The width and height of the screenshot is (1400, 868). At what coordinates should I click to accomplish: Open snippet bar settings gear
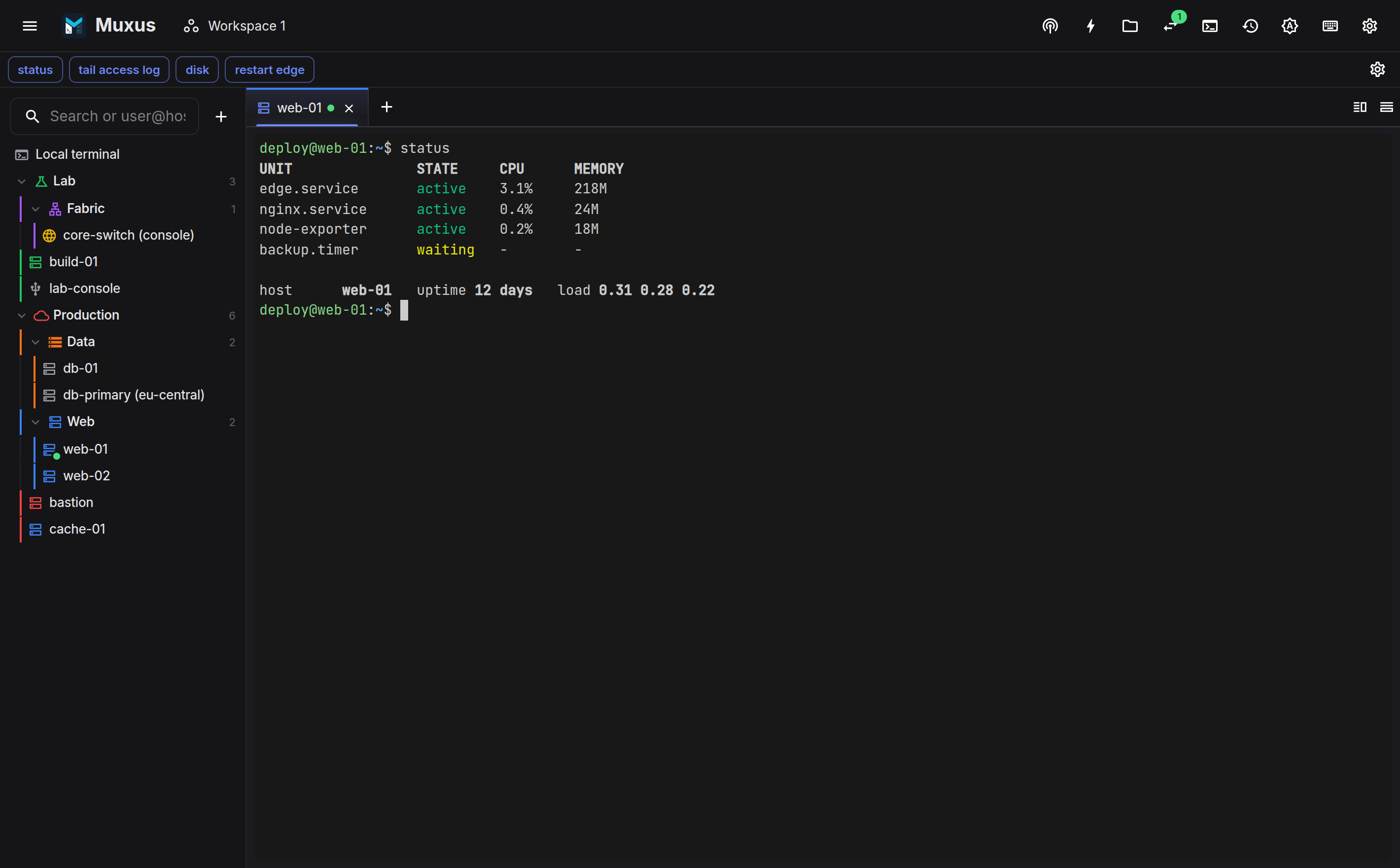[x=1377, y=70]
